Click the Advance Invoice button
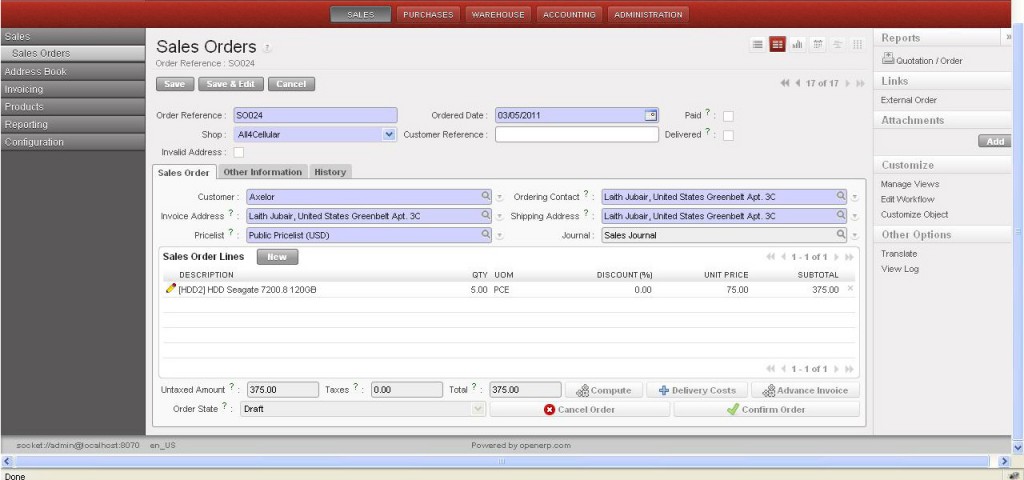The image size is (1024, 480). [805, 390]
